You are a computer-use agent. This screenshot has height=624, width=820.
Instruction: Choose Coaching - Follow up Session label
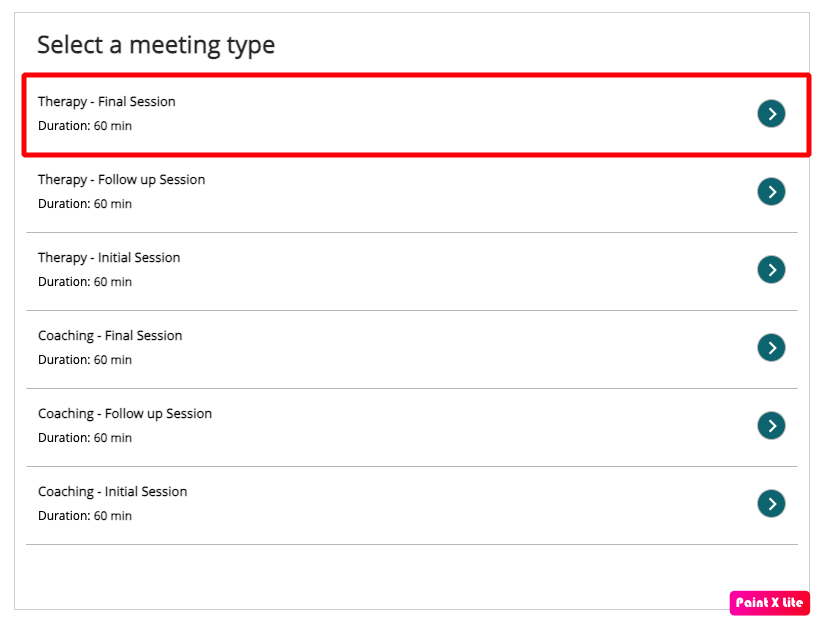click(x=125, y=413)
